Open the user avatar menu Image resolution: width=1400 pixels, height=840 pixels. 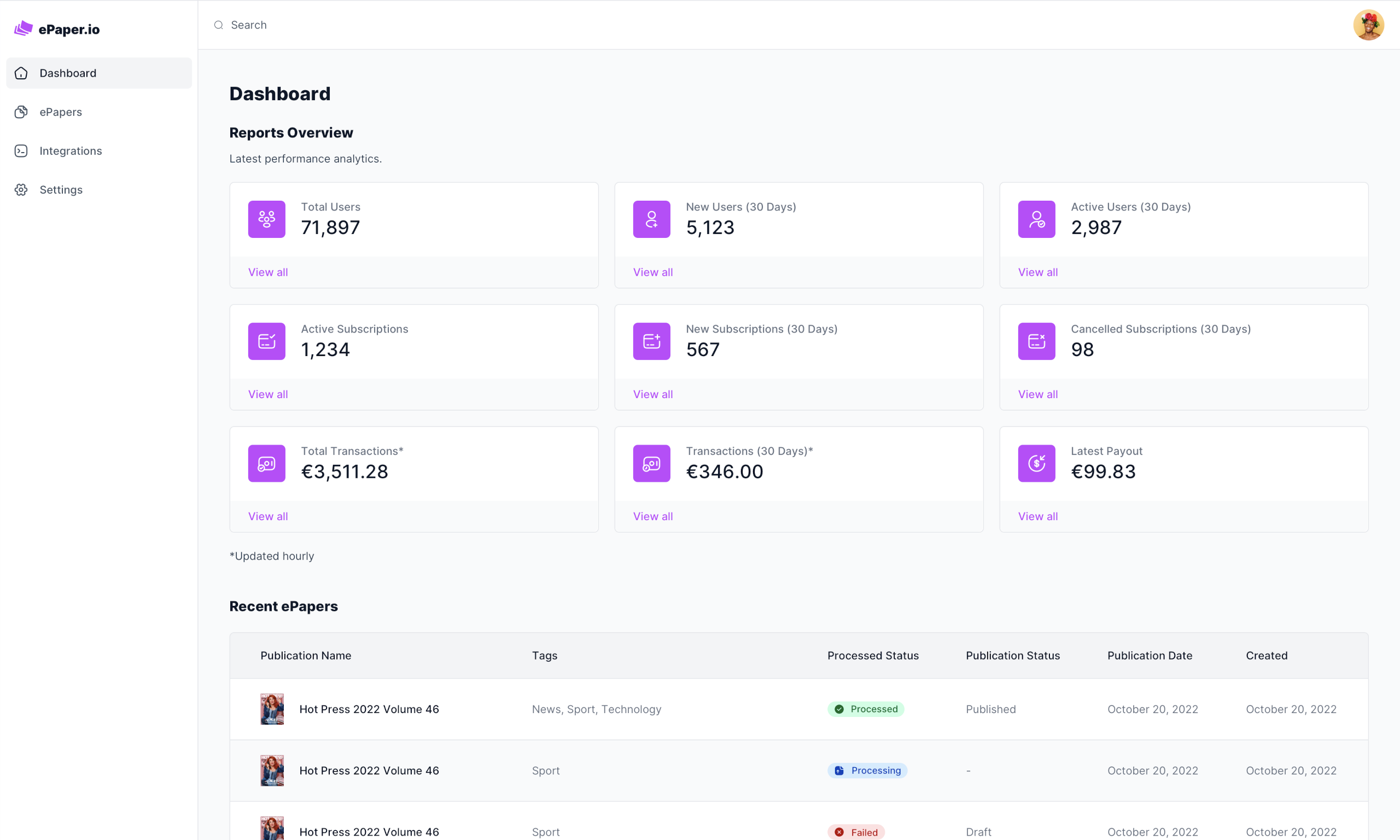(1368, 25)
